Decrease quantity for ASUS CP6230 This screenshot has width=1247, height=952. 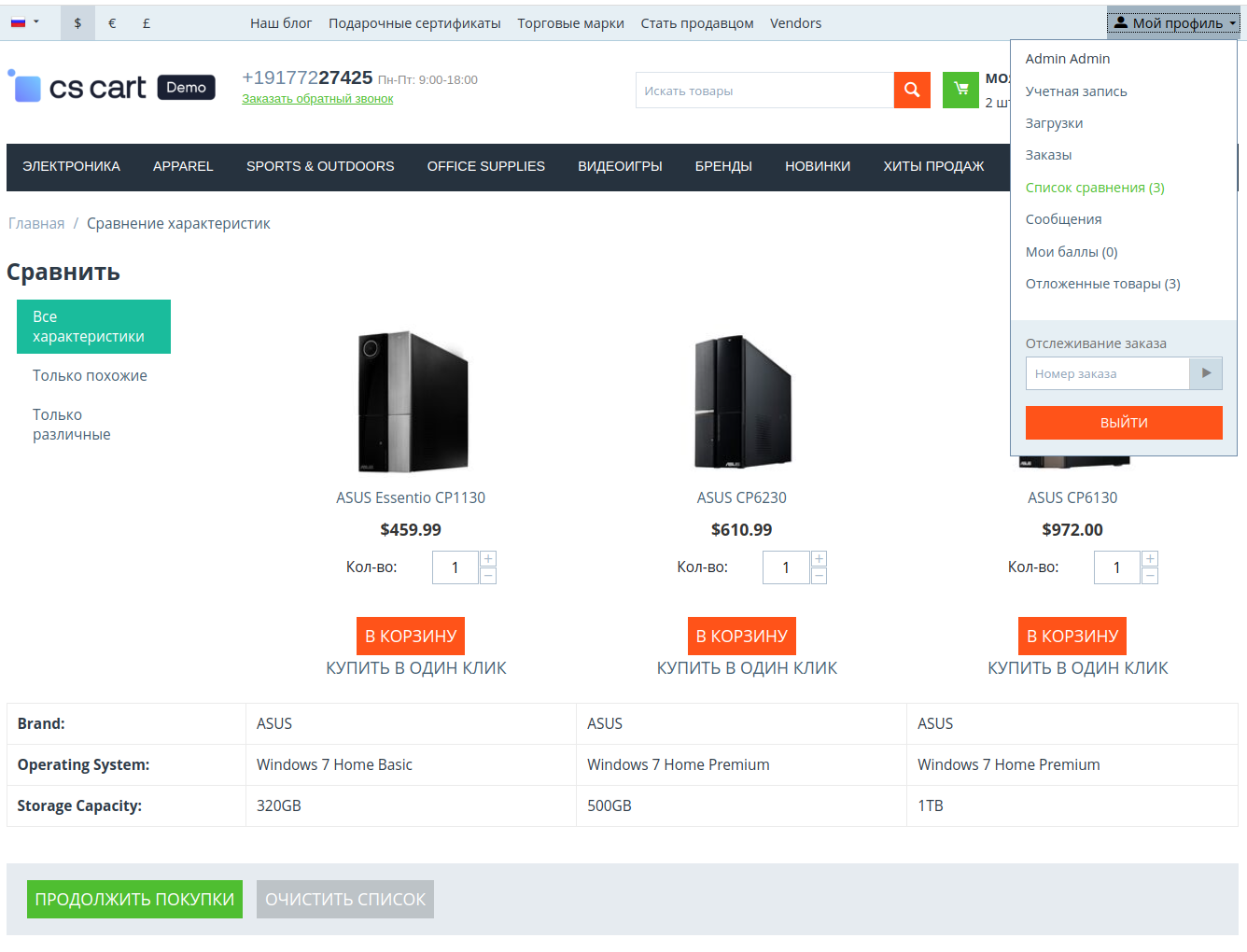coord(819,576)
